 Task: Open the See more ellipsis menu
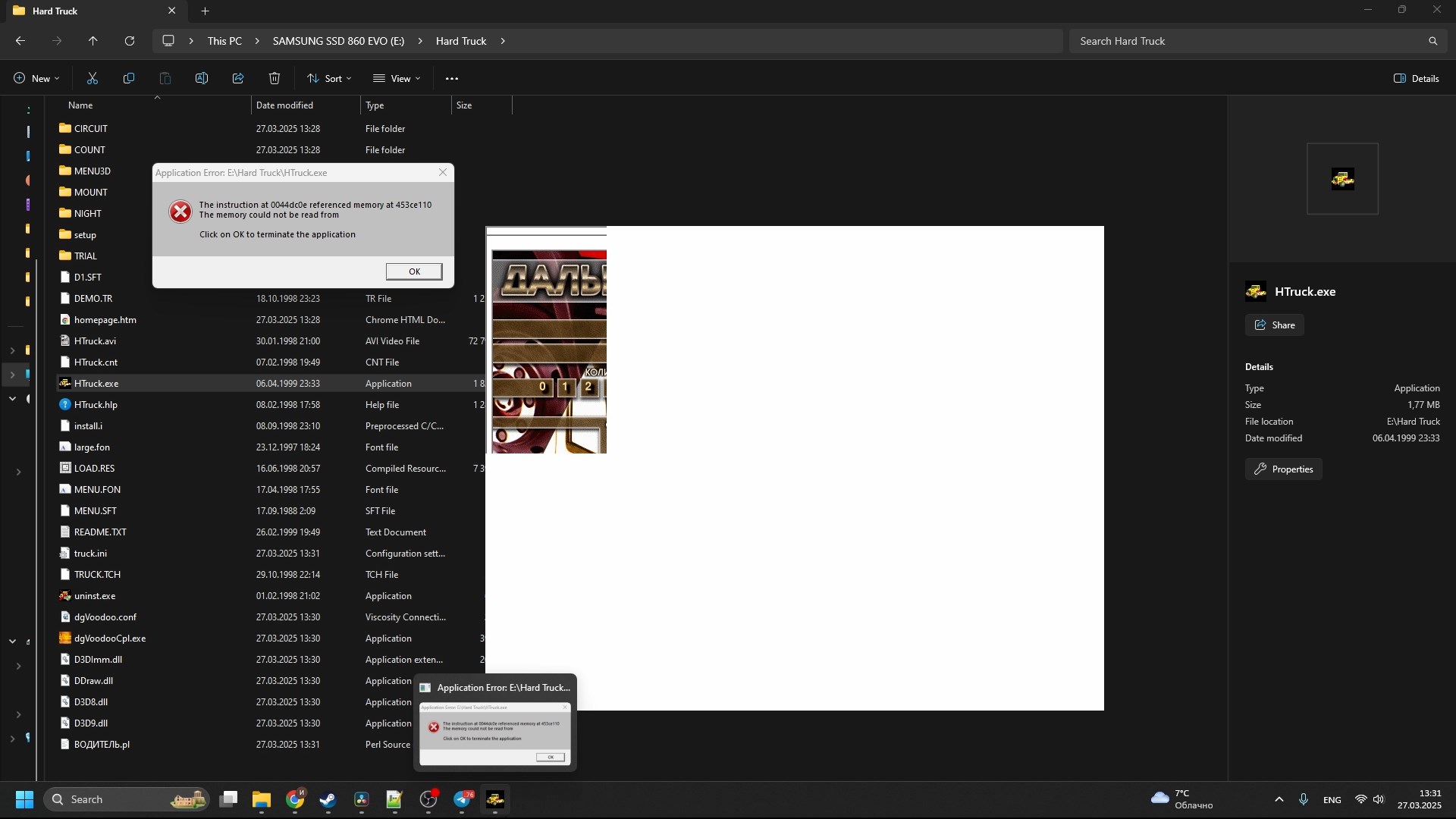coord(452,78)
